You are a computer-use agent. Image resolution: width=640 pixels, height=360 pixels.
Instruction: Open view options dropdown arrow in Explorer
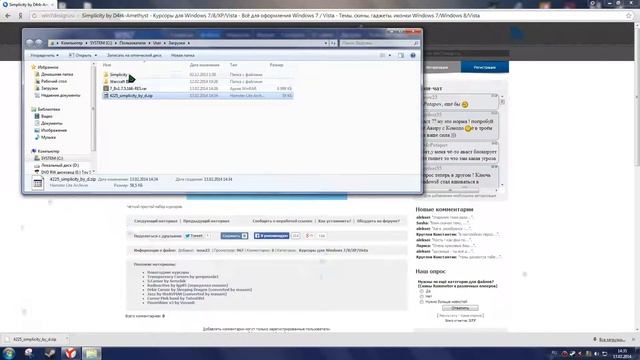coord(390,55)
